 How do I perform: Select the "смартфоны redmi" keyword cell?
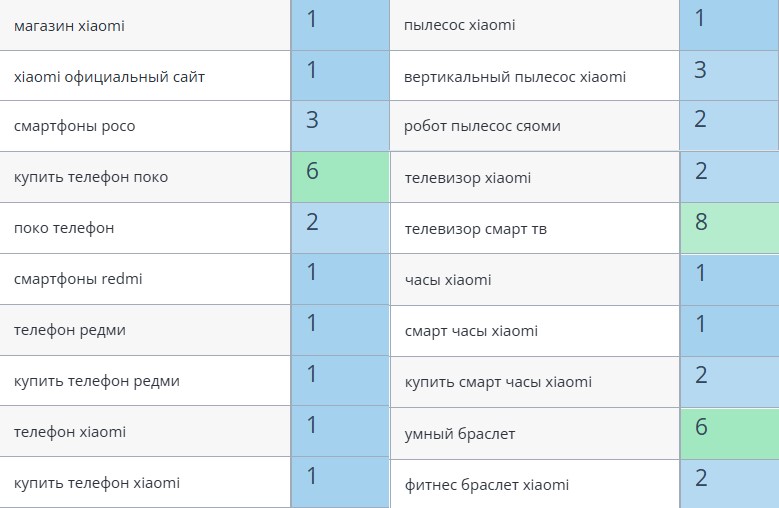(78, 279)
